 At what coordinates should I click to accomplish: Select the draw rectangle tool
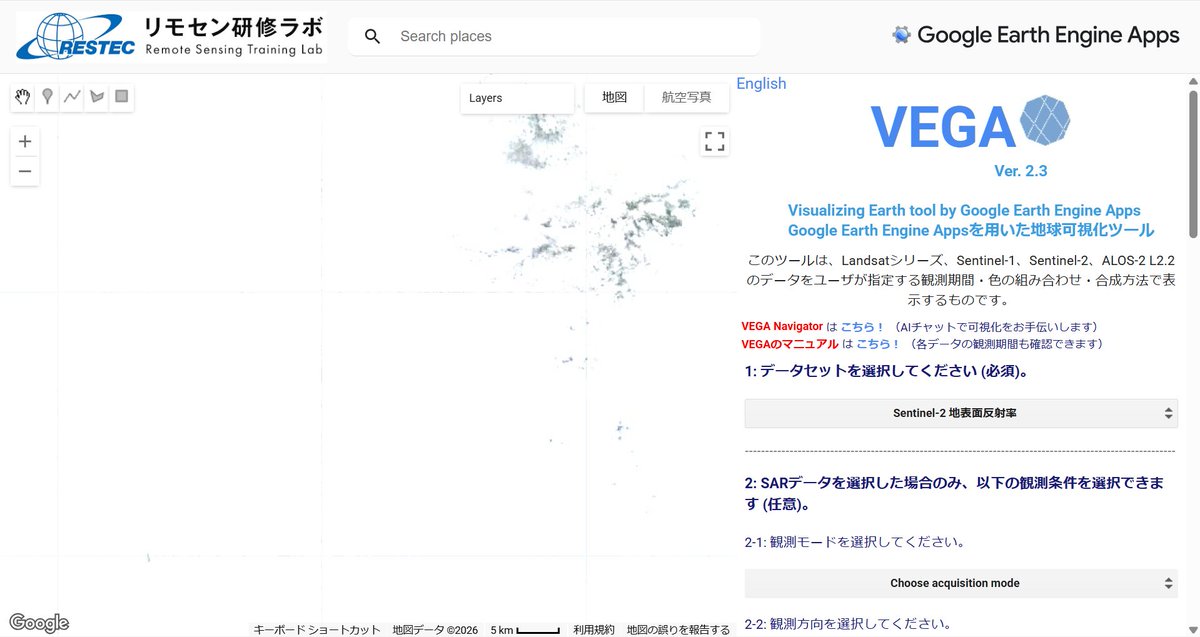pyautogui.click(x=122, y=97)
